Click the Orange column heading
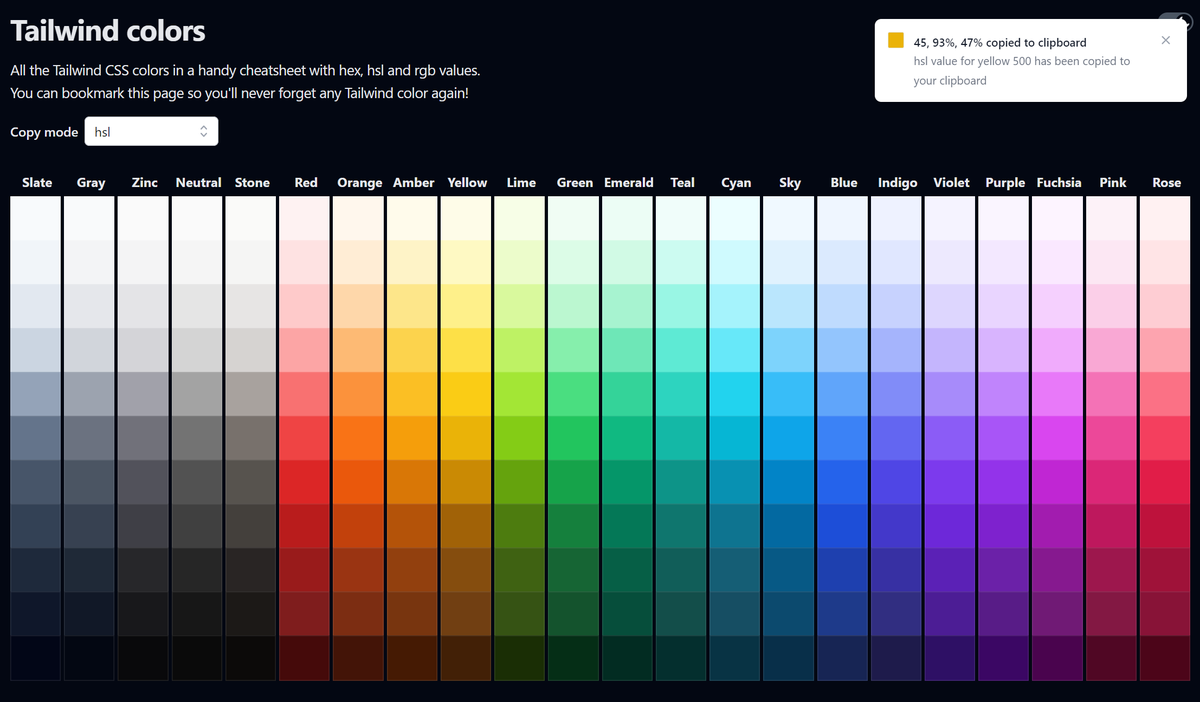1200x702 pixels. [x=360, y=183]
